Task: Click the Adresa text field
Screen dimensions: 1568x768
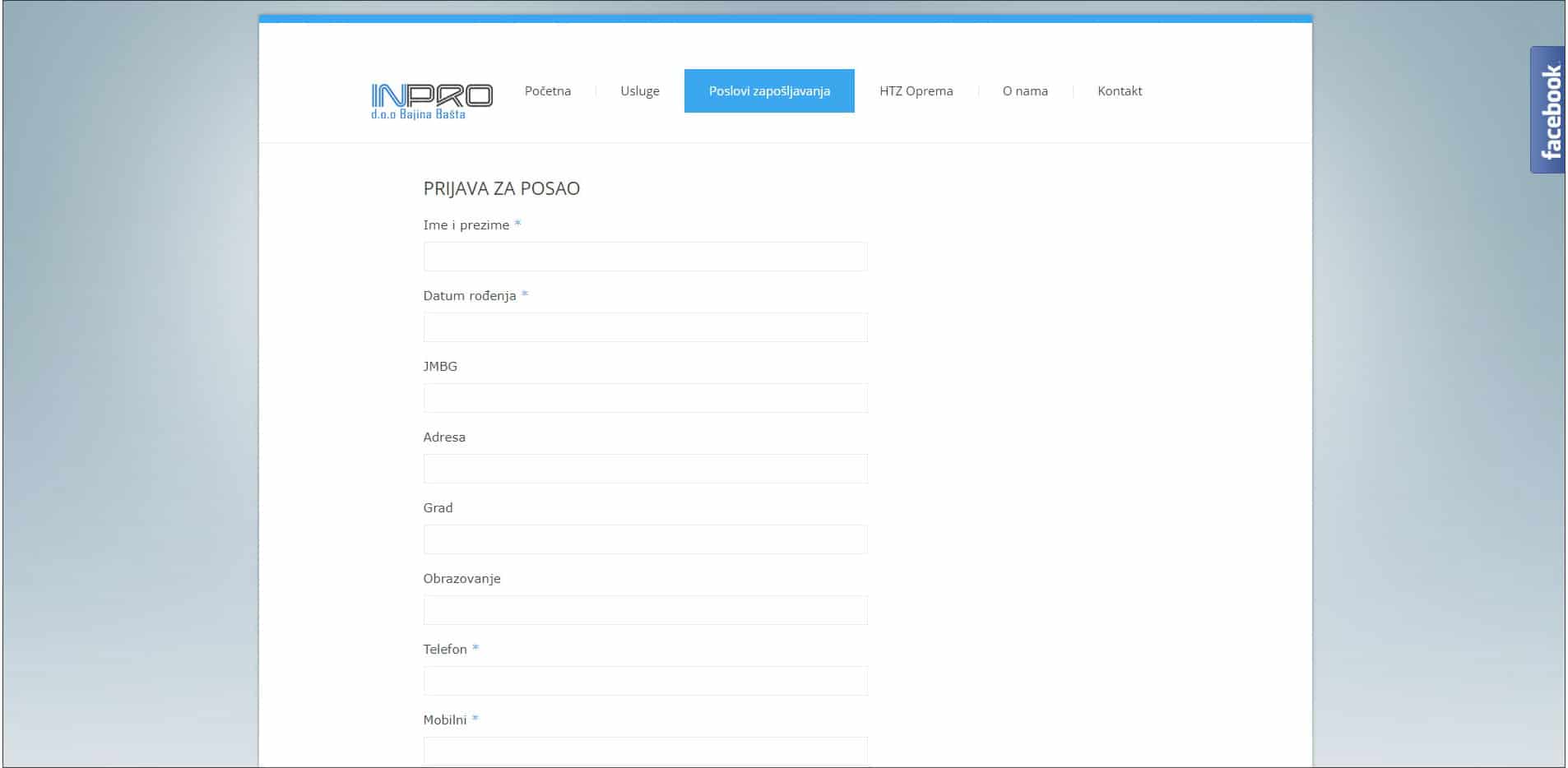Action: pyautogui.click(x=645, y=469)
